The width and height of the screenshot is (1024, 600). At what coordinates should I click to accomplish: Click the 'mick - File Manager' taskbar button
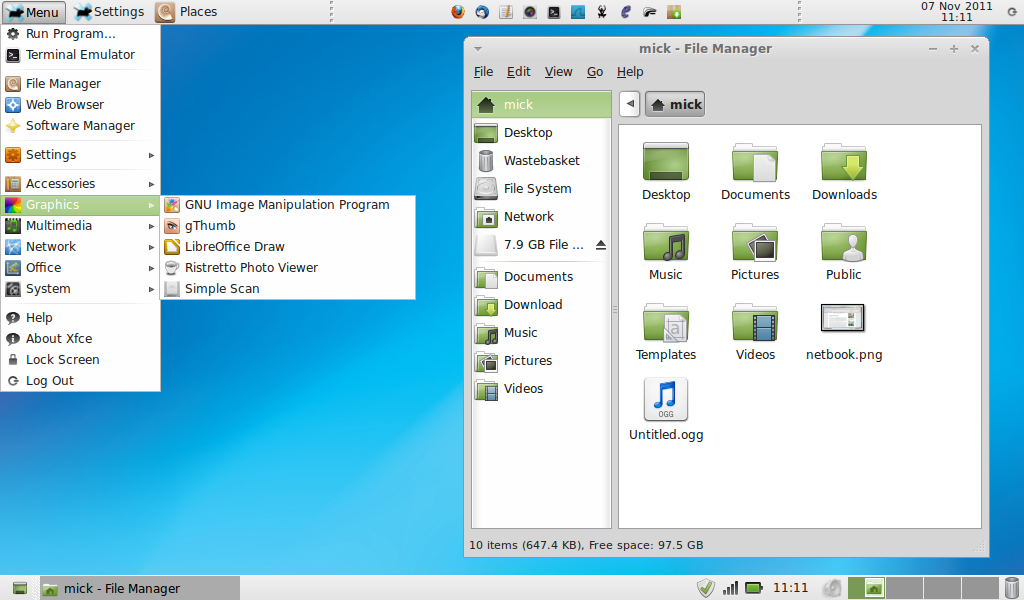140,588
